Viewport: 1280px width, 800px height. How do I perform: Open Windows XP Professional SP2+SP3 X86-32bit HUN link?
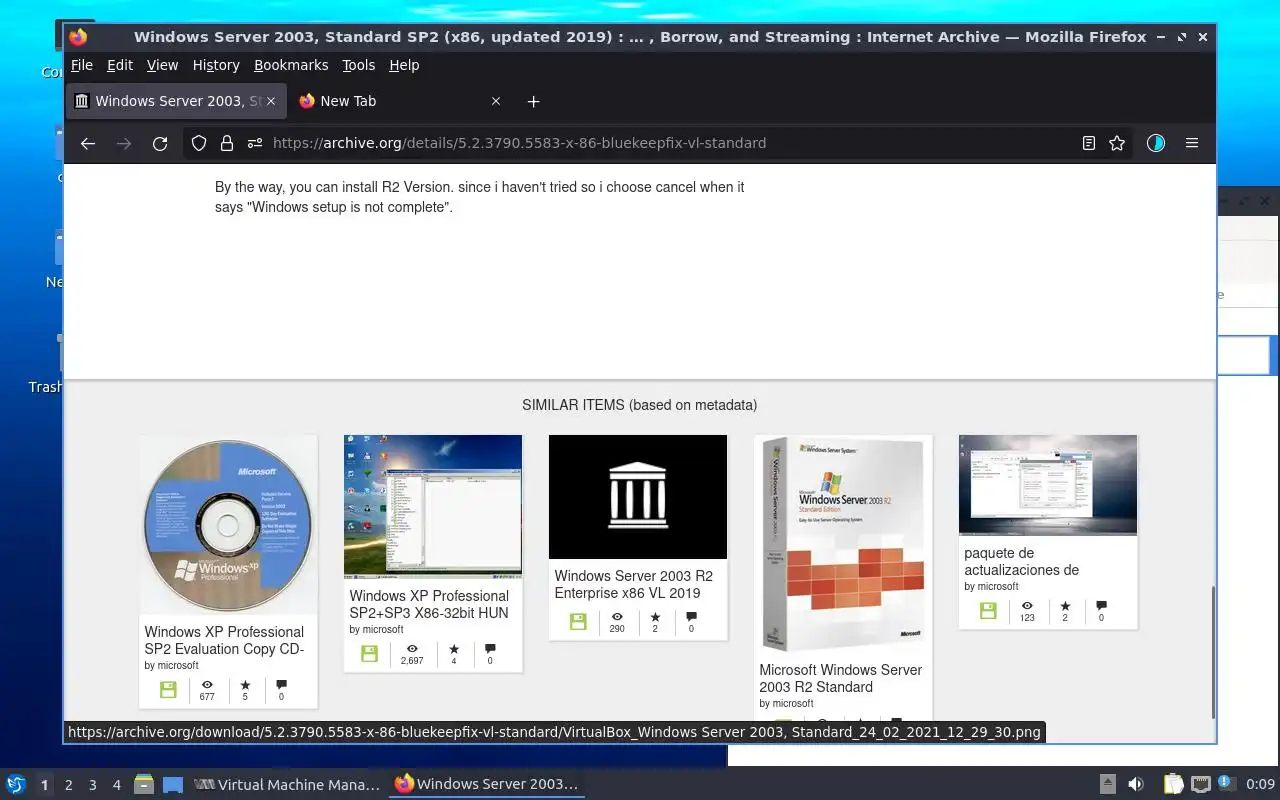click(x=429, y=604)
